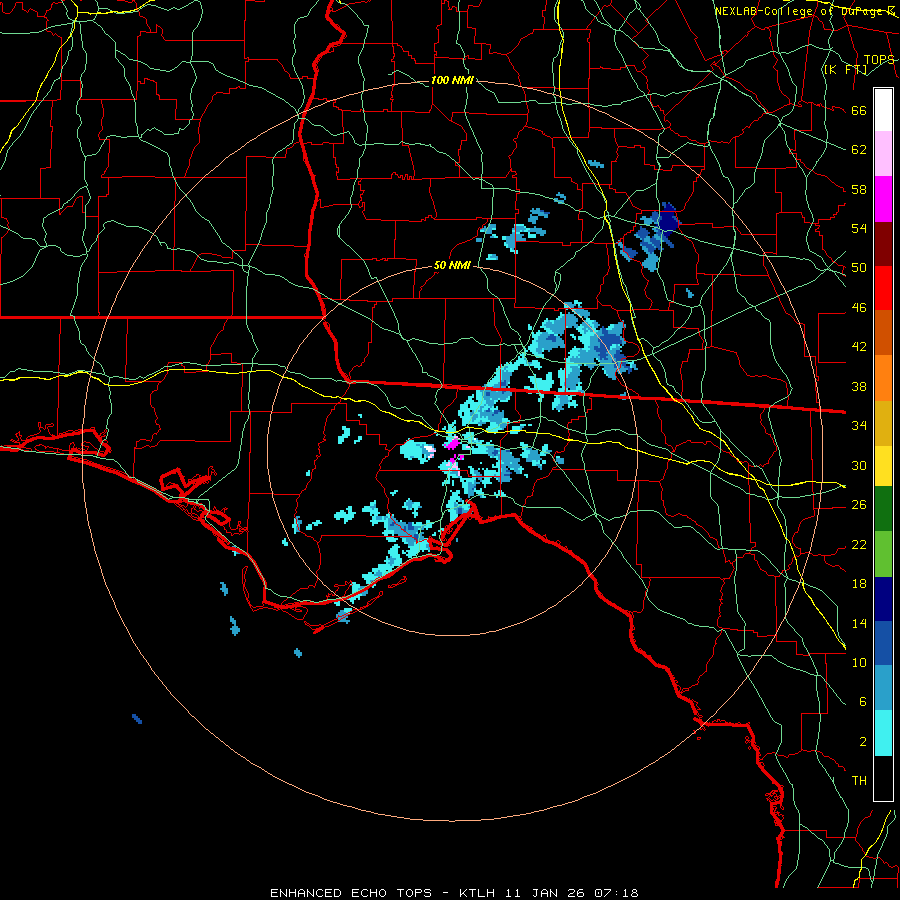Click the legend value 2

coord(863,742)
